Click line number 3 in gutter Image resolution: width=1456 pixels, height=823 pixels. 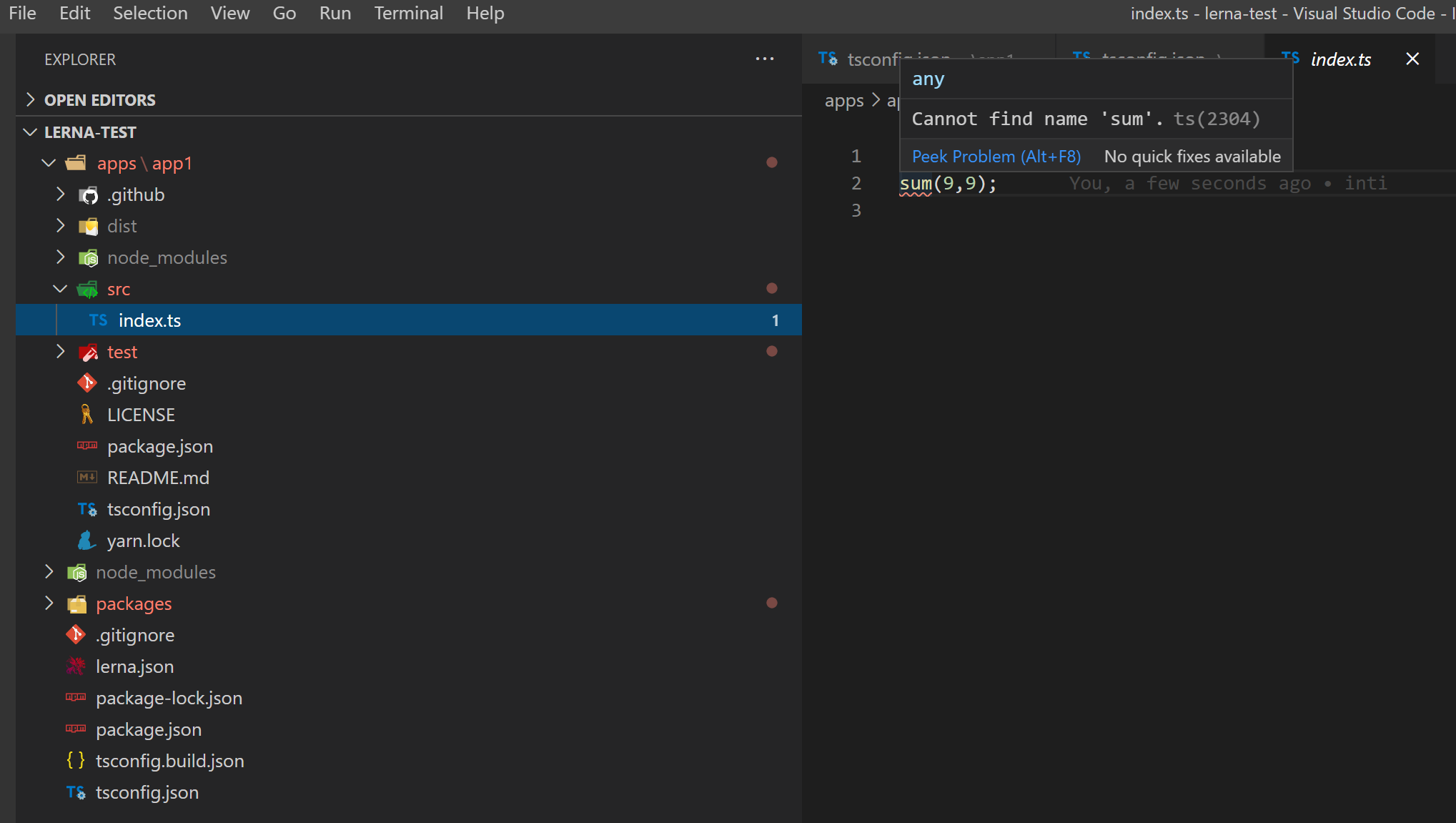pyautogui.click(x=856, y=210)
